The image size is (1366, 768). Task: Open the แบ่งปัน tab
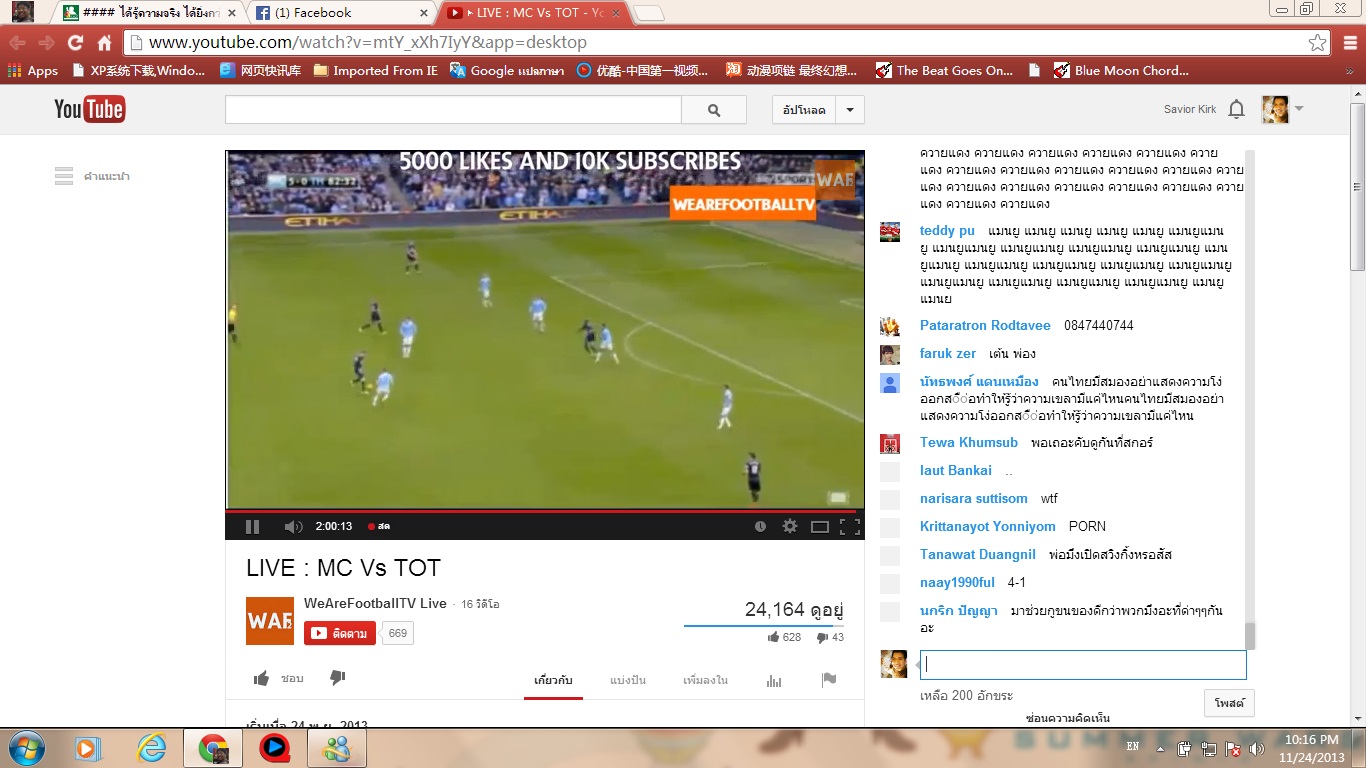628,680
